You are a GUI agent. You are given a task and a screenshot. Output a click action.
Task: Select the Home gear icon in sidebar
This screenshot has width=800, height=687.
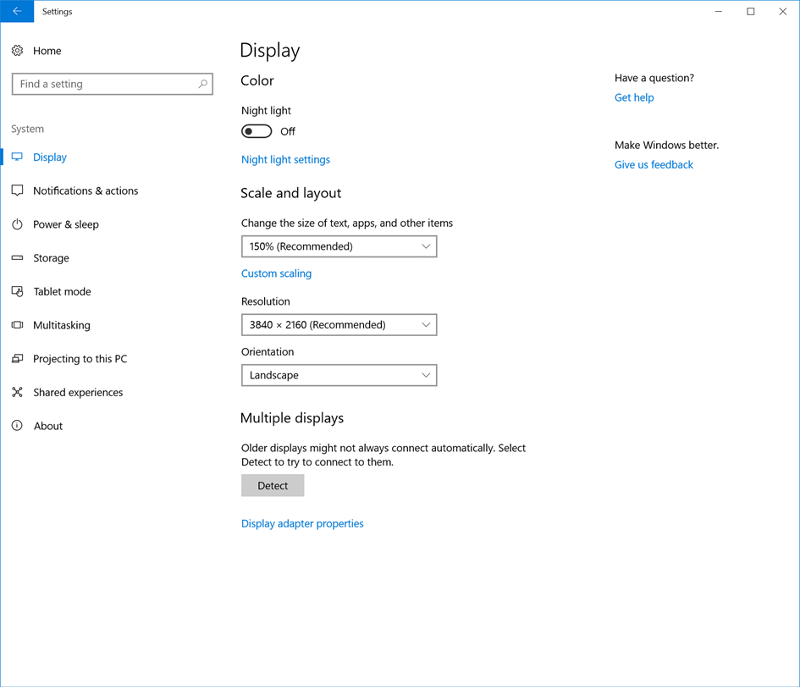click(16, 50)
